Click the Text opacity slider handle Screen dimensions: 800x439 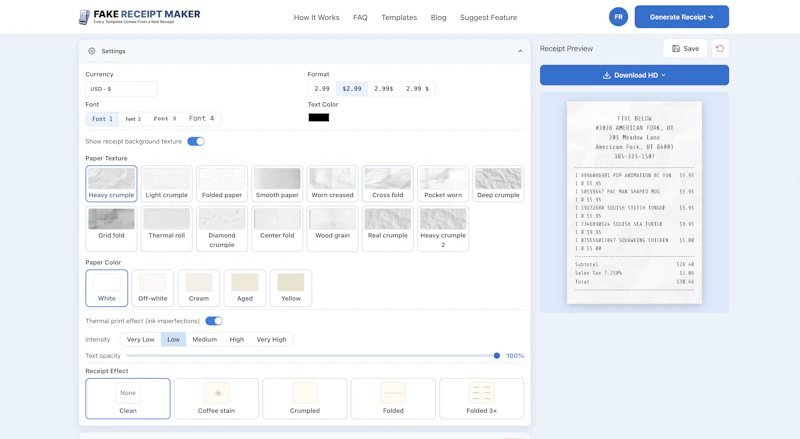click(497, 356)
